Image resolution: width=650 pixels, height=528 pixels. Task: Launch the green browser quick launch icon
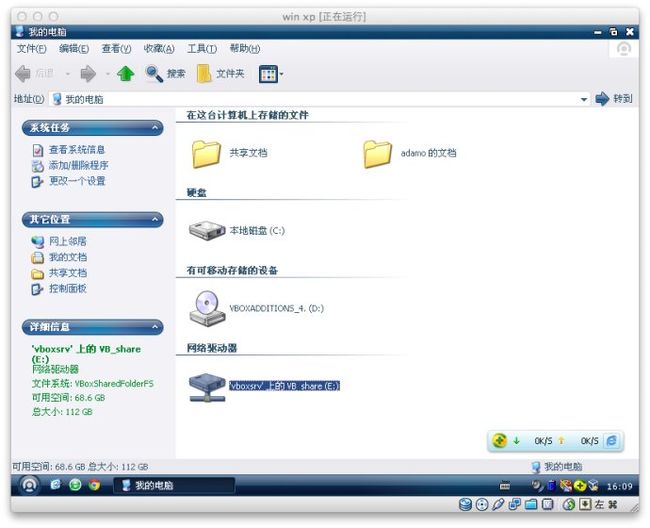coord(75,484)
